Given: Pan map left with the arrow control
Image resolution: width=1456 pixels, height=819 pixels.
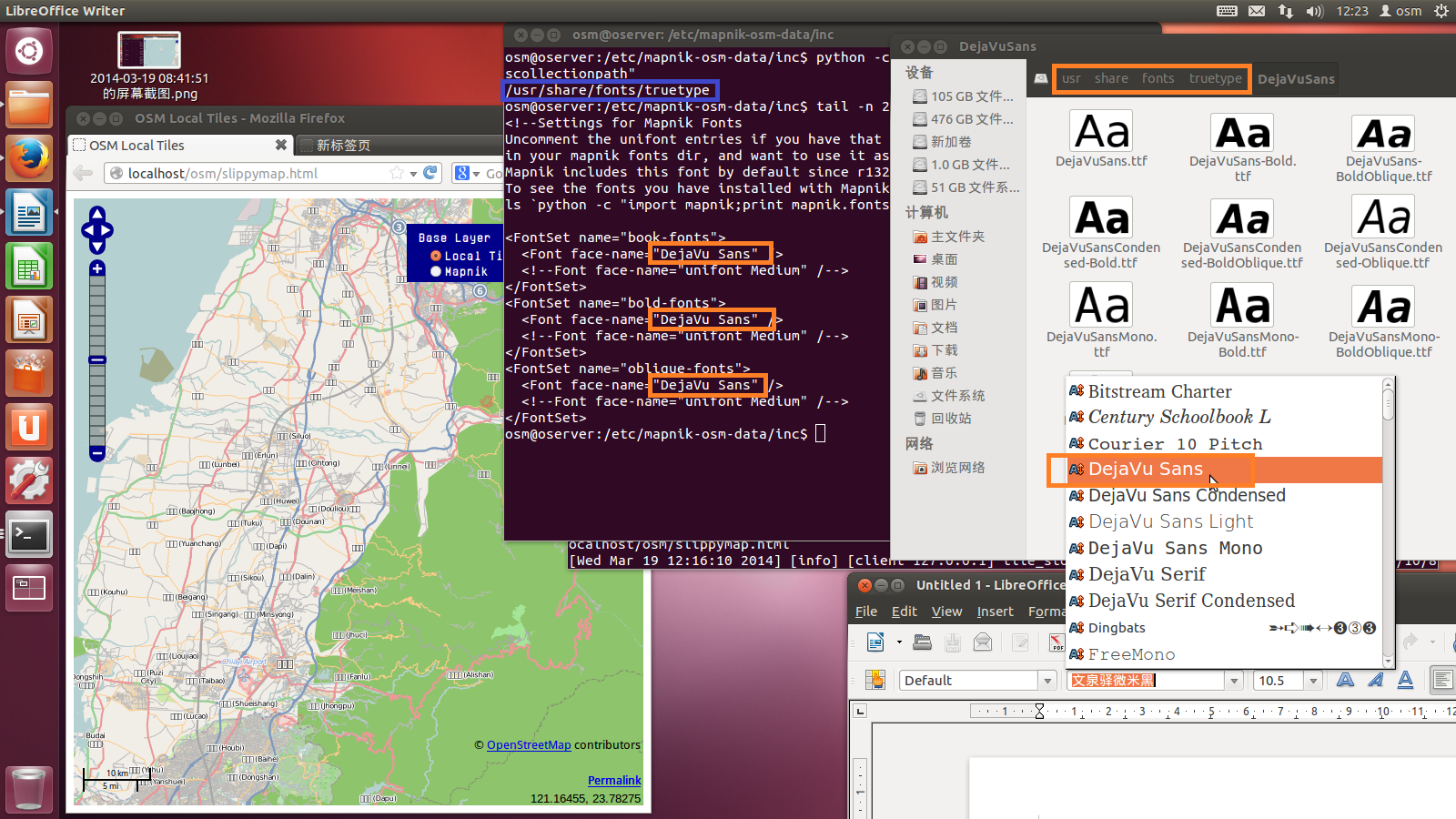Looking at the screenshot, I should click(x=88, y=229).
